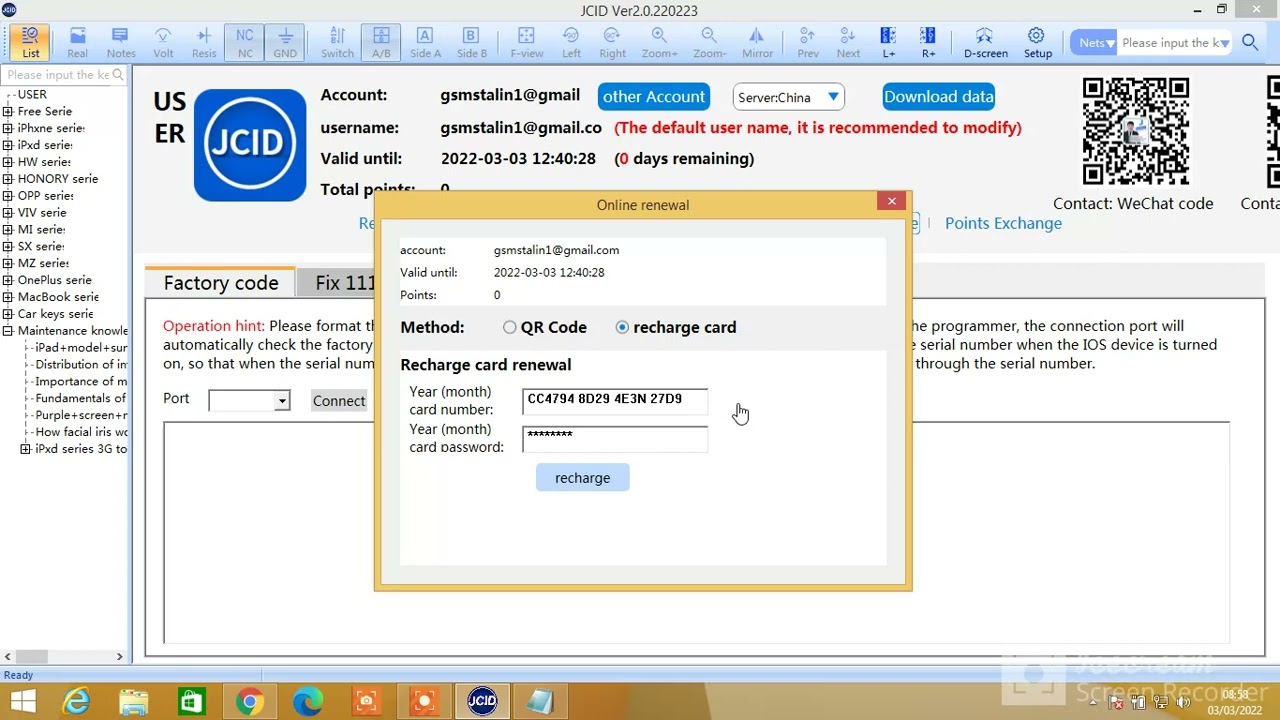
Task: Click the L+ toolbar icon
Action: [x=889, y=43]
